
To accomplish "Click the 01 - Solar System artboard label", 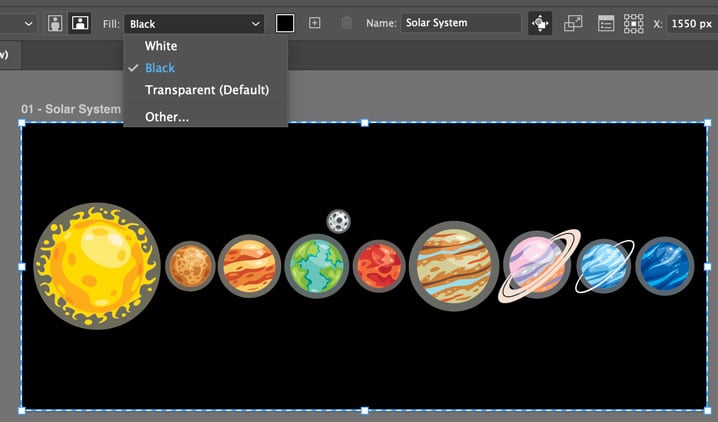I will 70,109.
